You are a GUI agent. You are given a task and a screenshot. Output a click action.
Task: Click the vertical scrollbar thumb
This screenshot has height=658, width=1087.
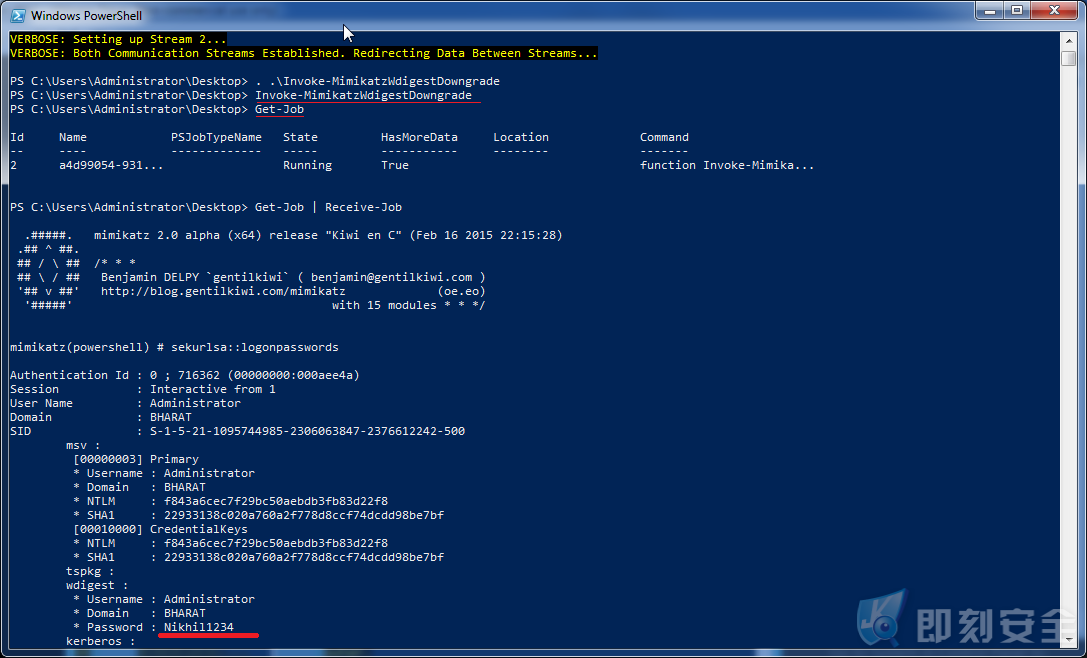(1068, 58)
